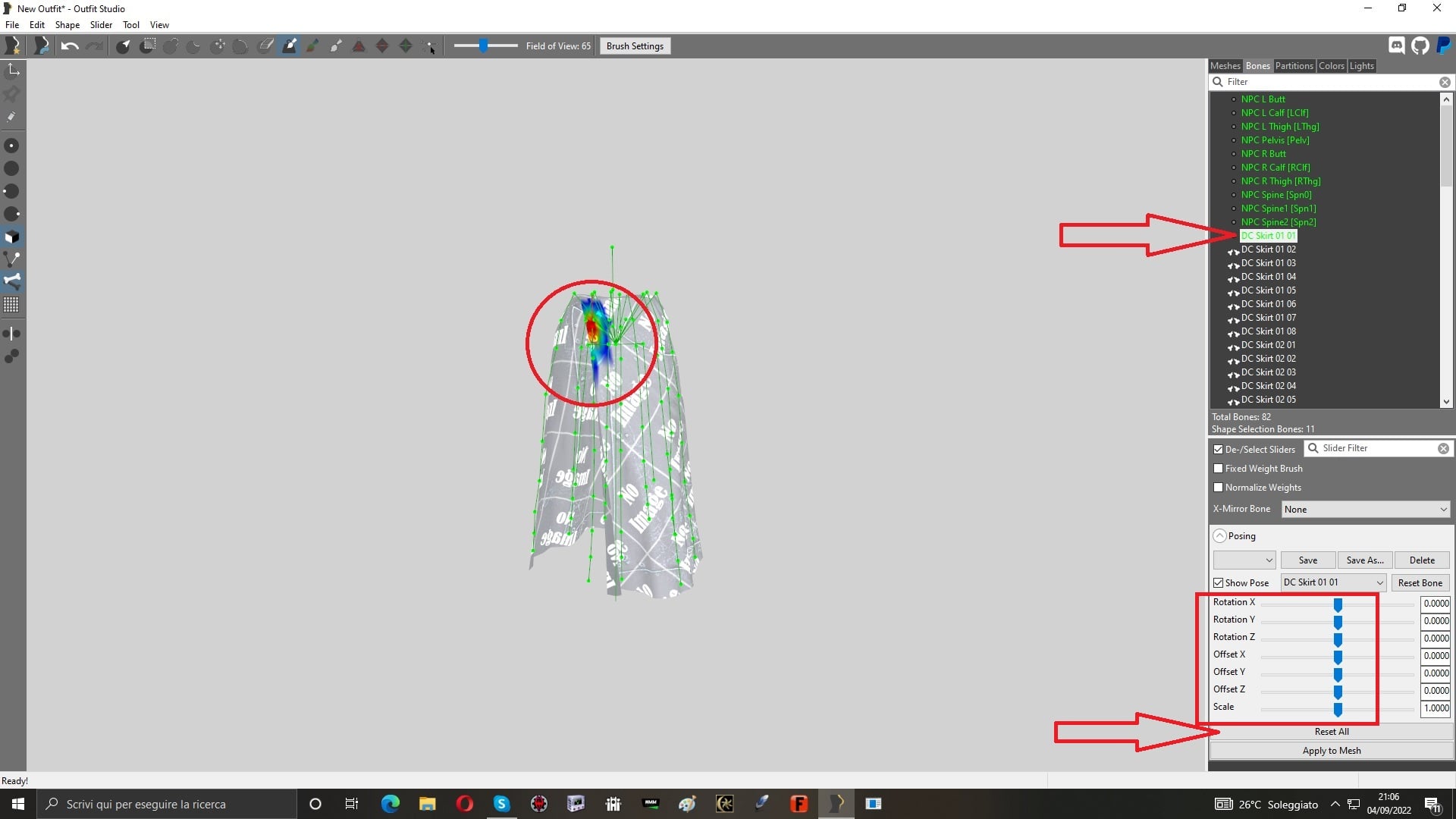Open the File menu
The height and width of the screenshot is (819, 1456).
12,25
